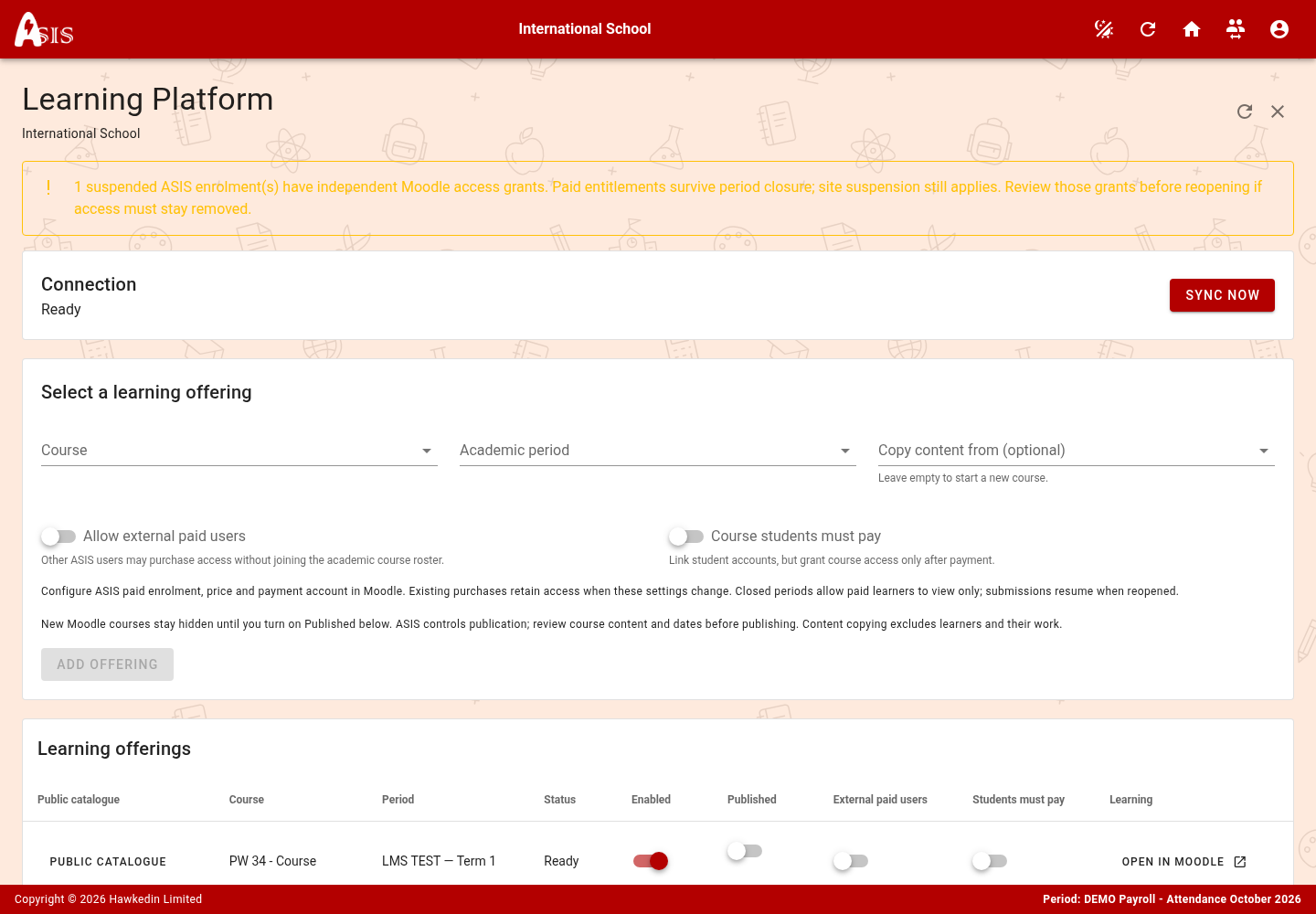1316x914 pixels.
Task: Click the Public catalogue column header
Action: (79, 800)
